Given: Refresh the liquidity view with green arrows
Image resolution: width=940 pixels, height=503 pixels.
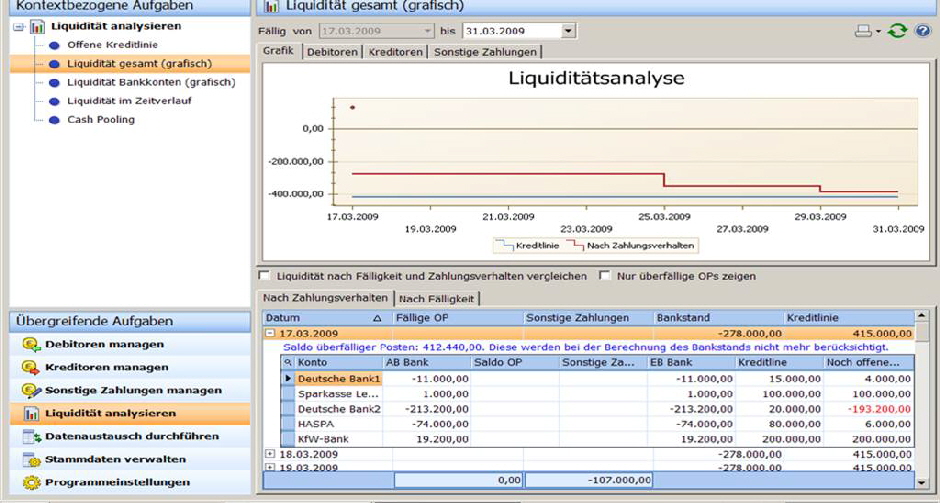Looking at the screenshot, I should coord(897,31).
